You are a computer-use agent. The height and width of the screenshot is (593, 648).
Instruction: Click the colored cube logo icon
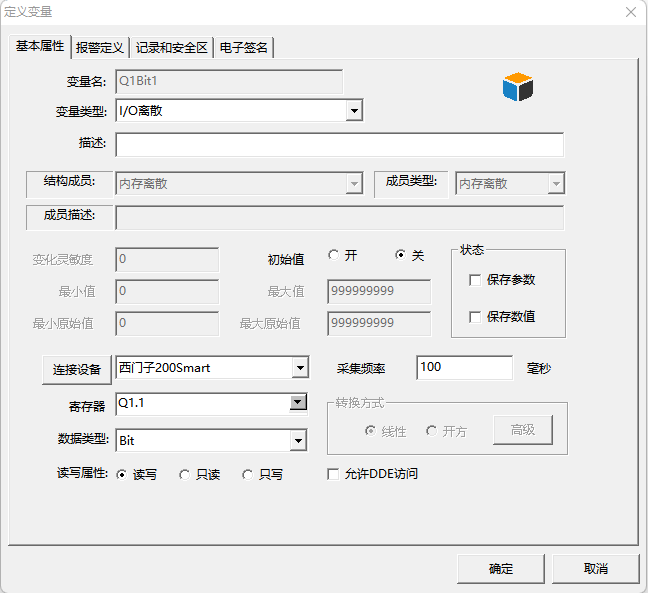pos(518,87)
